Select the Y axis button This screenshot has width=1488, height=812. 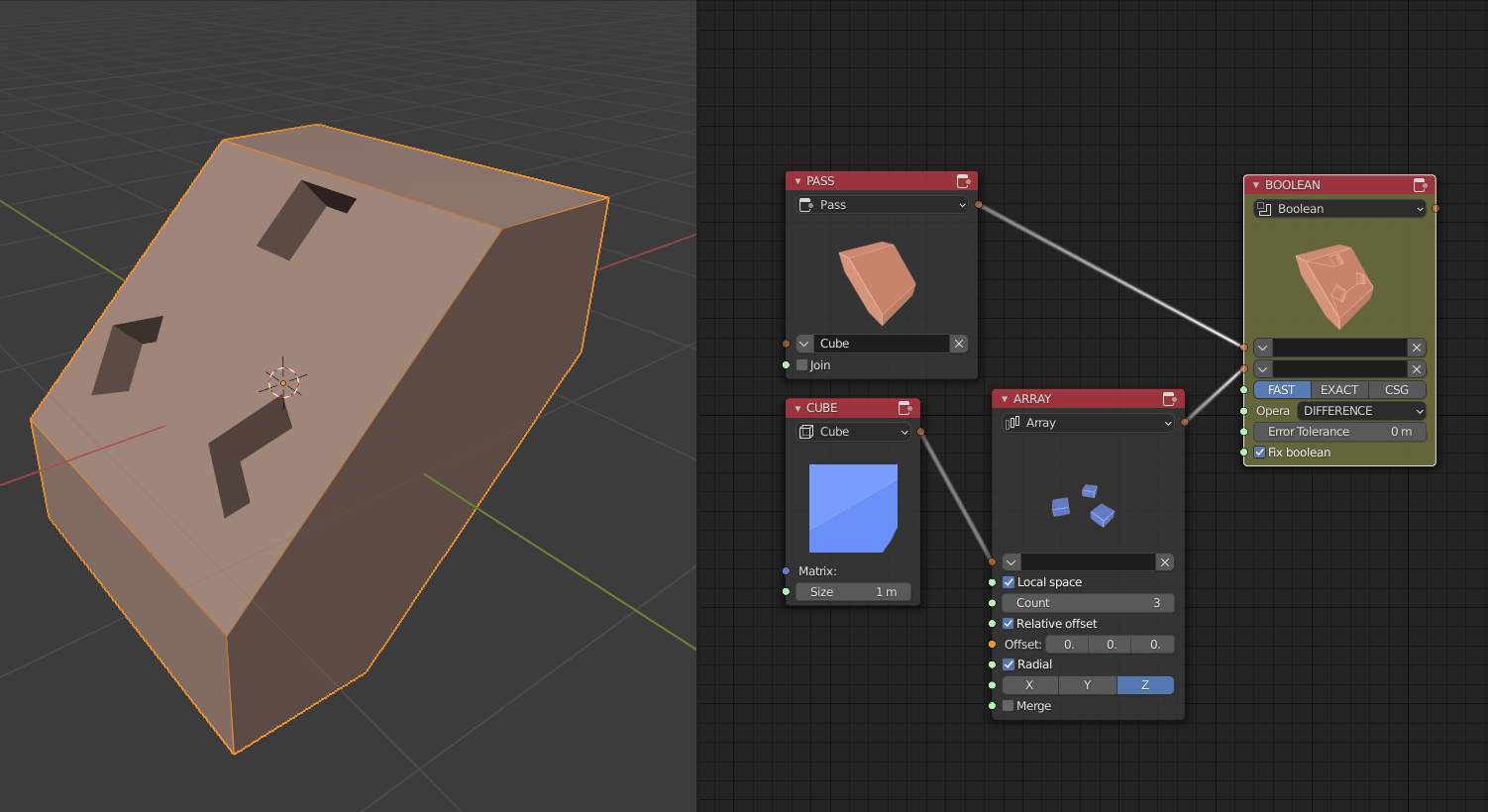point(1088,685)
